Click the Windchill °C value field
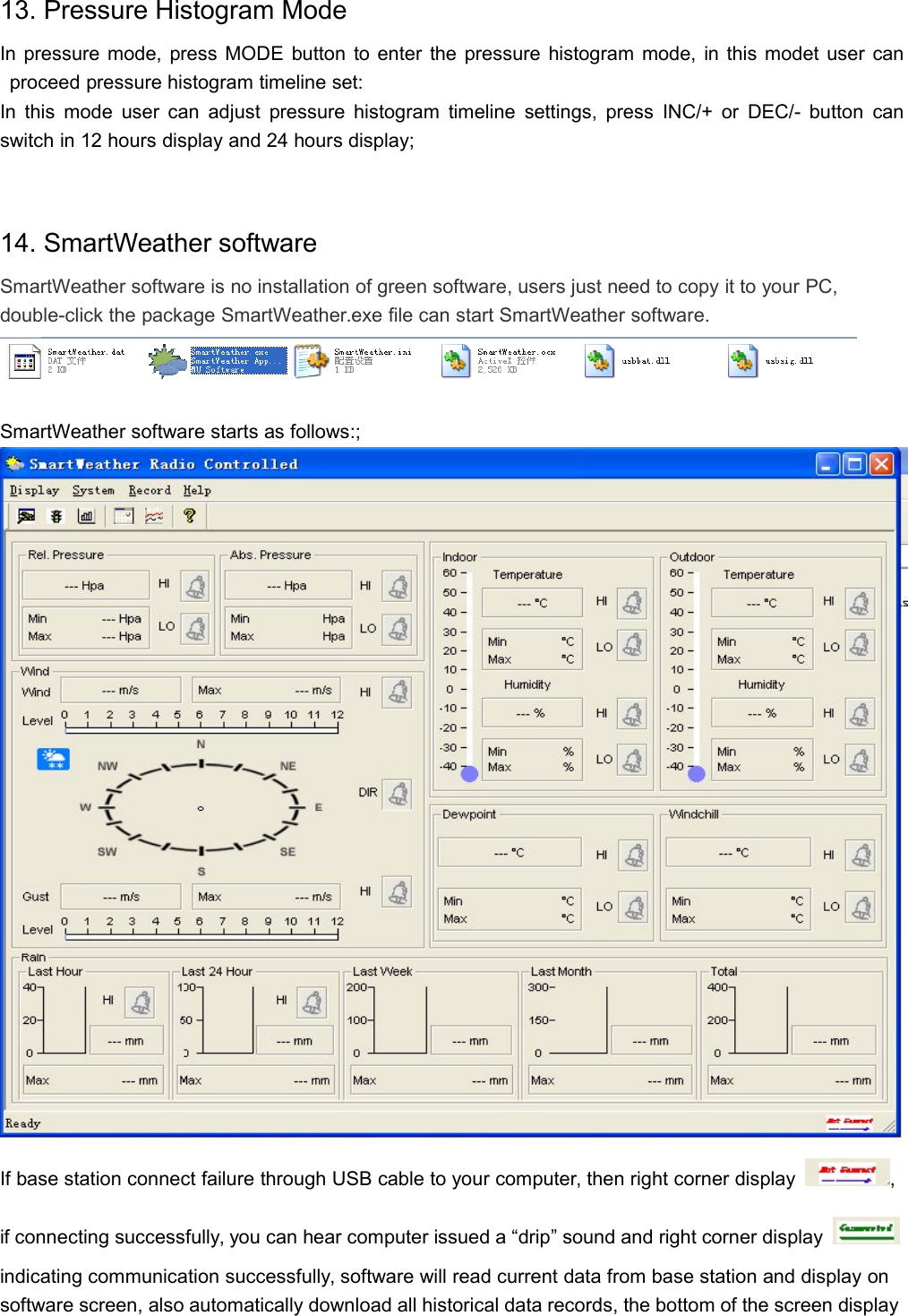The height and width of the screenshot is (1316, 908). coord(738,852)
